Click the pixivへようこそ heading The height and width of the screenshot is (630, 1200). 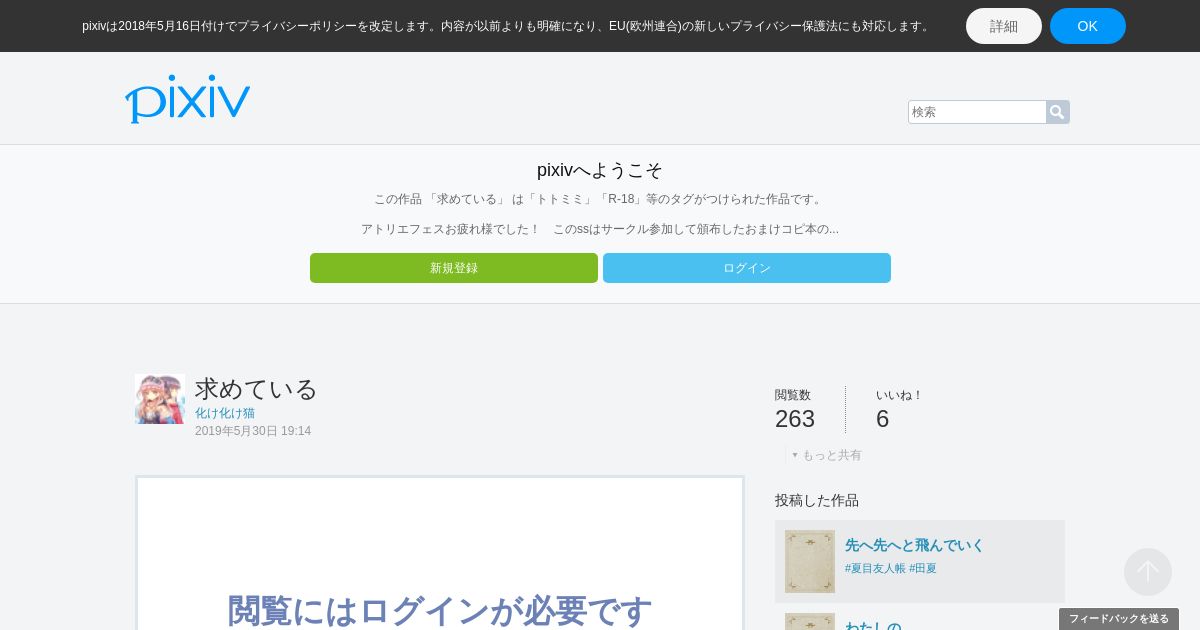point(600,170)
